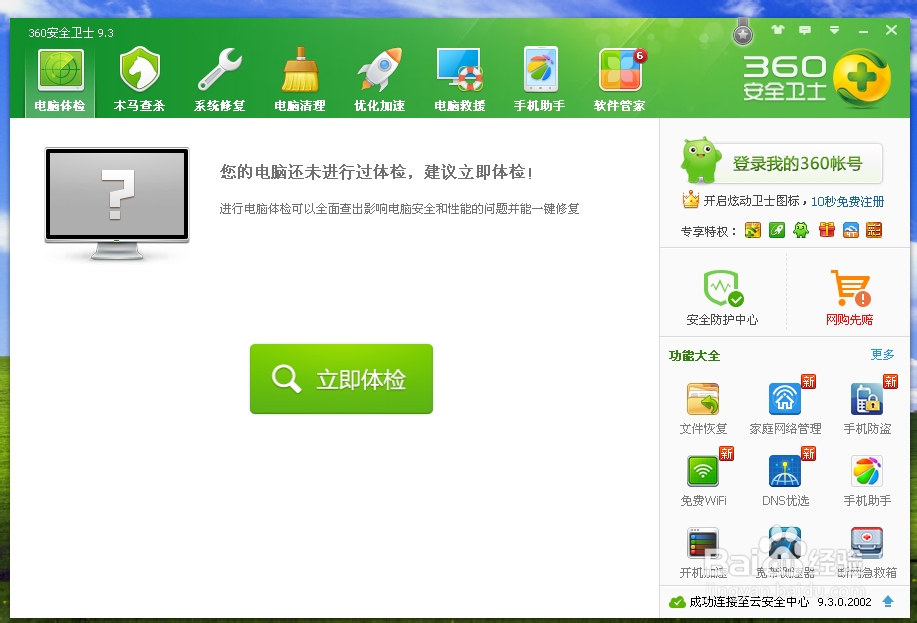Image resolution: width=917 pixels, height=623 pixels.
Task: Click the green mascot privilege icon
Action: [801, 230]
